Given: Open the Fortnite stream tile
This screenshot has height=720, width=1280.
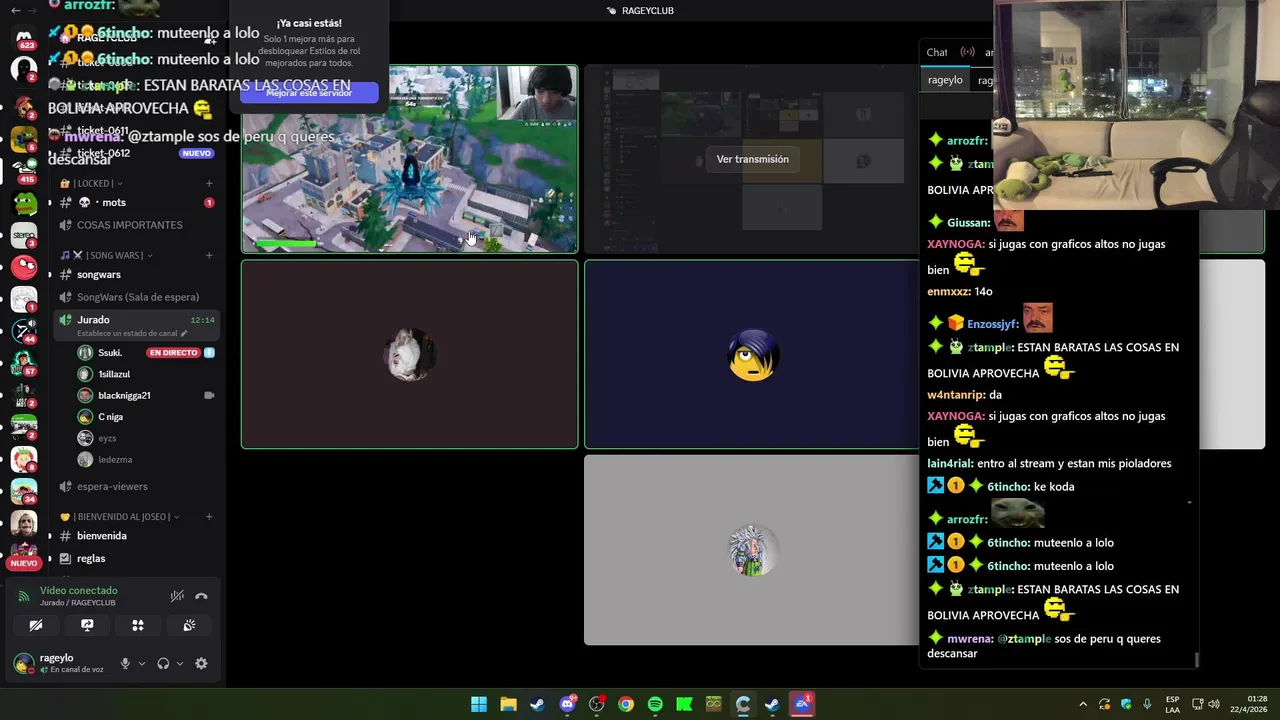Looking at the screenshot, I should [x=409, y=159].
